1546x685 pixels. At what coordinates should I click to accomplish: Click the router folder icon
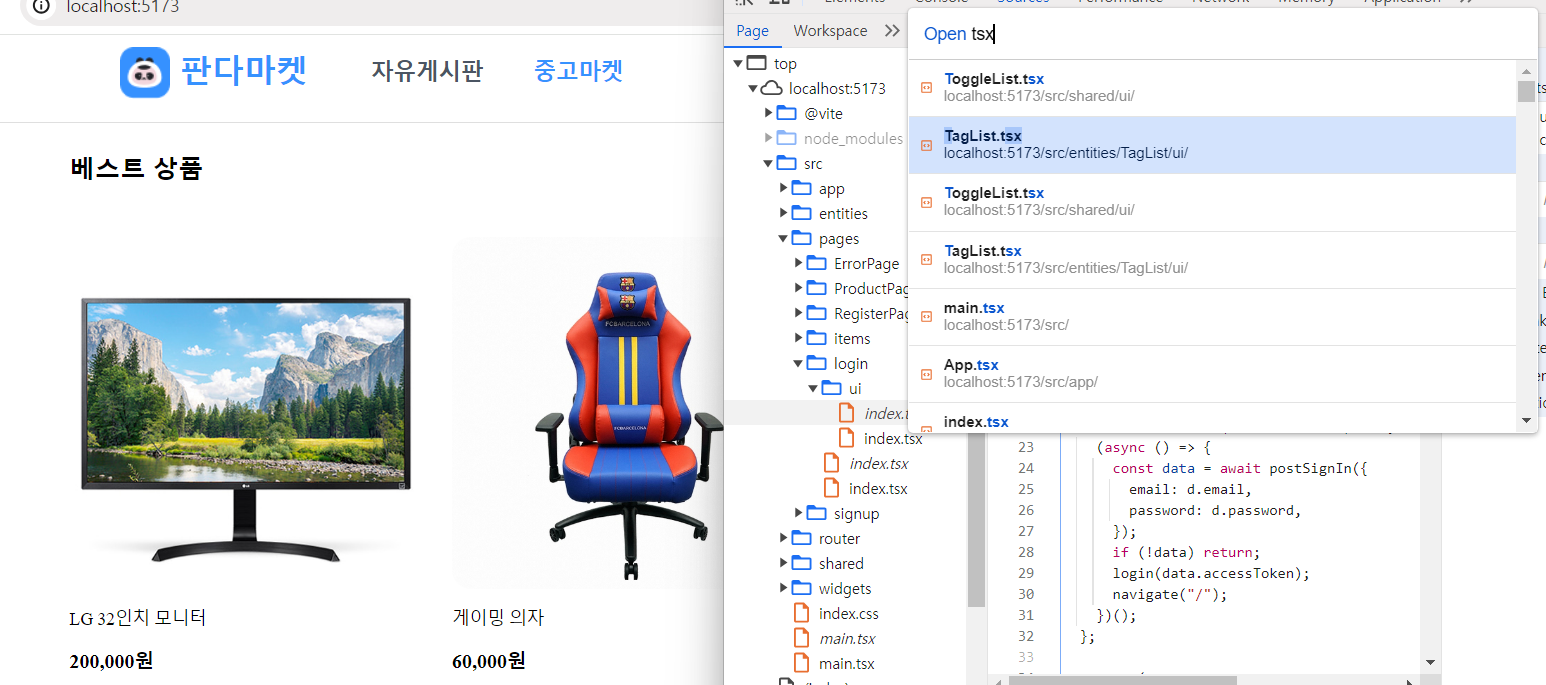click(802, 538)
